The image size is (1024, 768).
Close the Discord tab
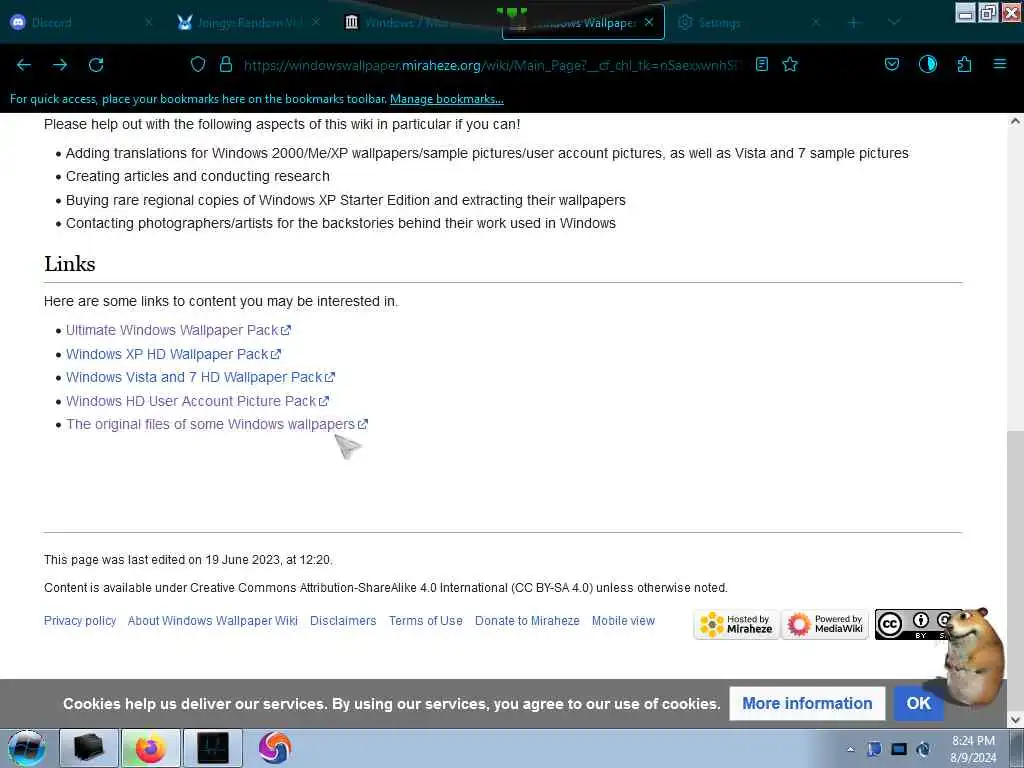point(149,22)
